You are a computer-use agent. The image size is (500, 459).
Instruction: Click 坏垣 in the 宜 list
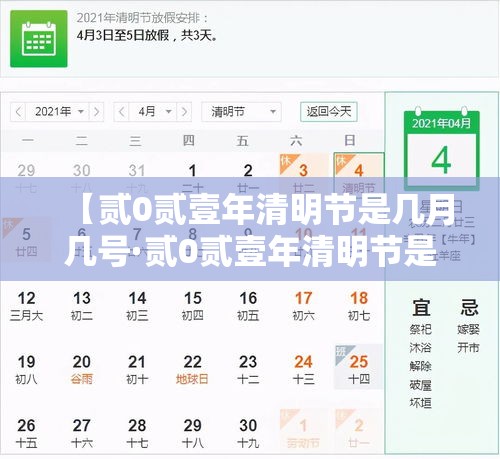pos(421,403)
